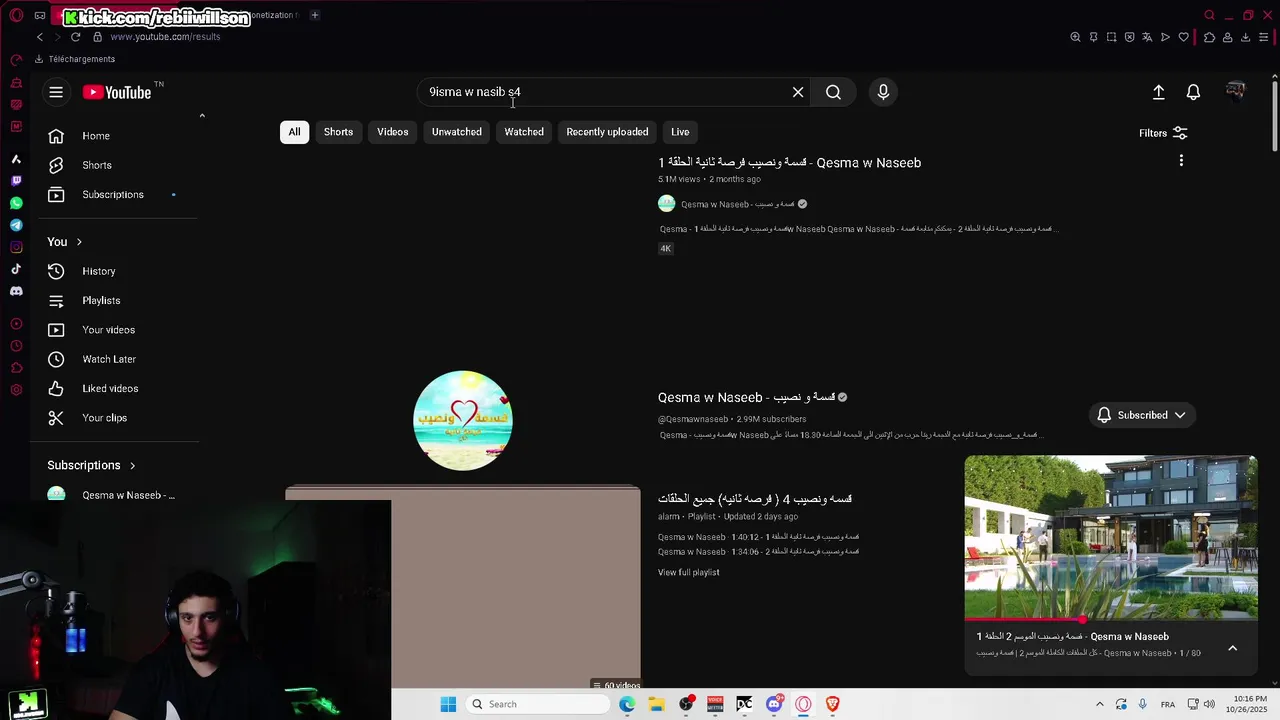Open History in sidebar

tap(118, 271)
